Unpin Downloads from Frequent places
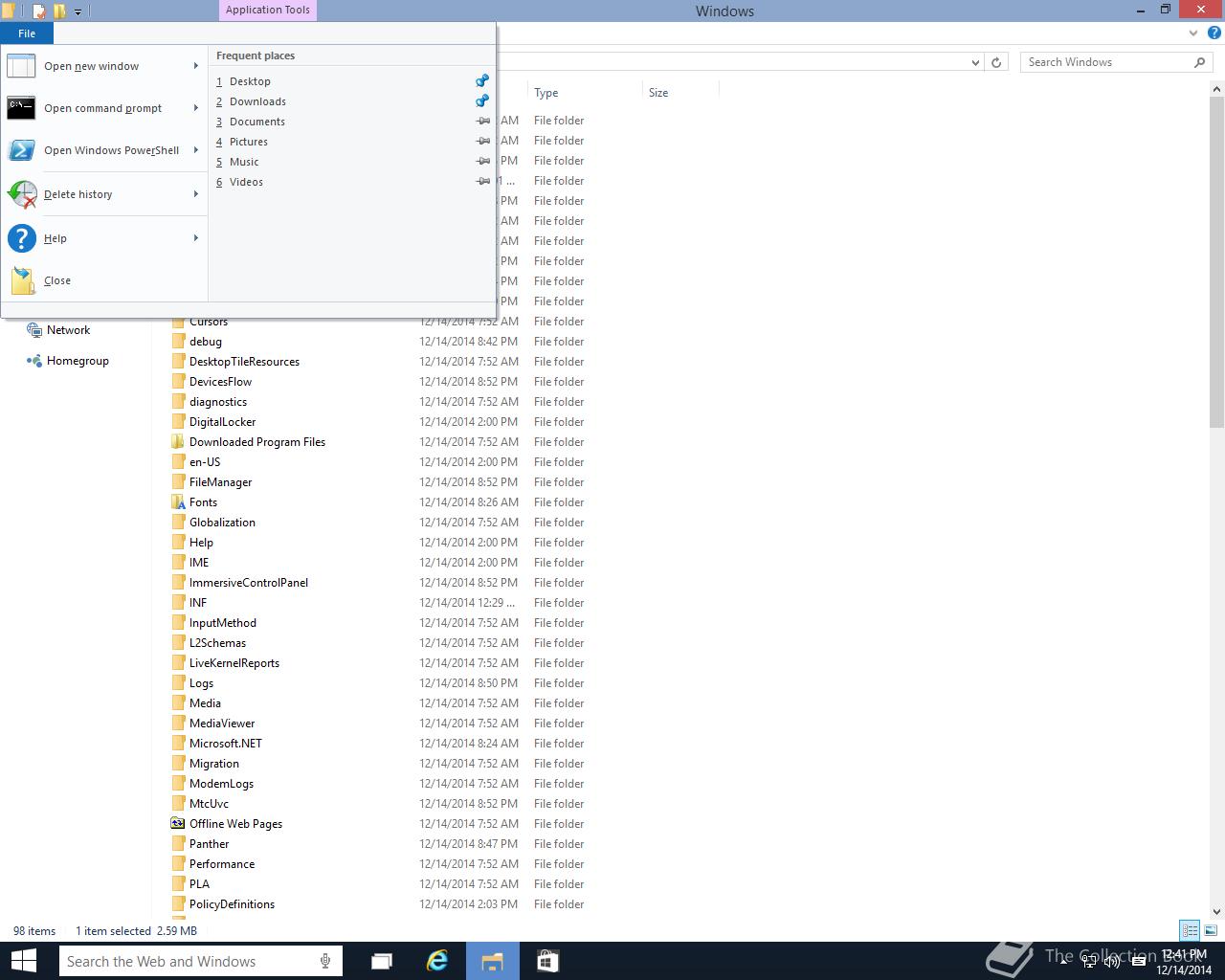This screenshot has width=1225, height=980. tap(482, 101)
